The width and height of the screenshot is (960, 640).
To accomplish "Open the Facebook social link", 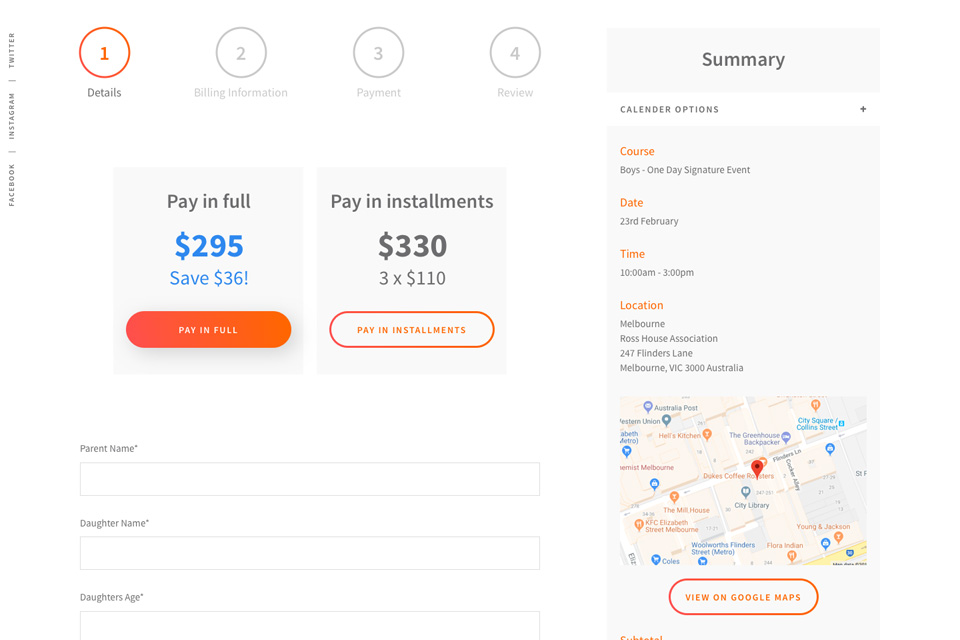I will 12,185.
